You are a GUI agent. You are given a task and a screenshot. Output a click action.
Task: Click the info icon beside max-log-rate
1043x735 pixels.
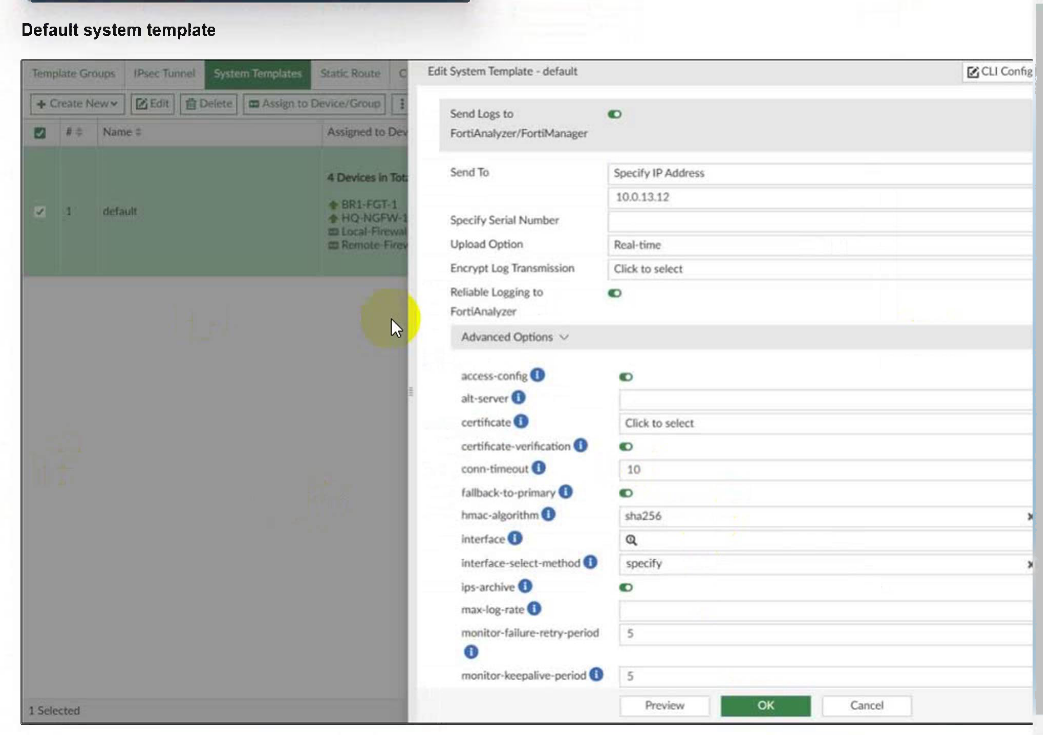pyautogui.click(x=534, y=609)
